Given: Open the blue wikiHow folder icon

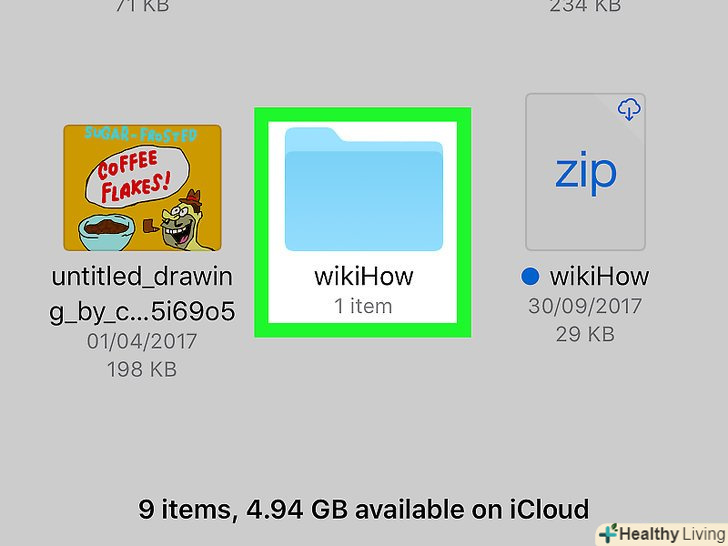Looking at the screenshot, I should pos(364,188).
